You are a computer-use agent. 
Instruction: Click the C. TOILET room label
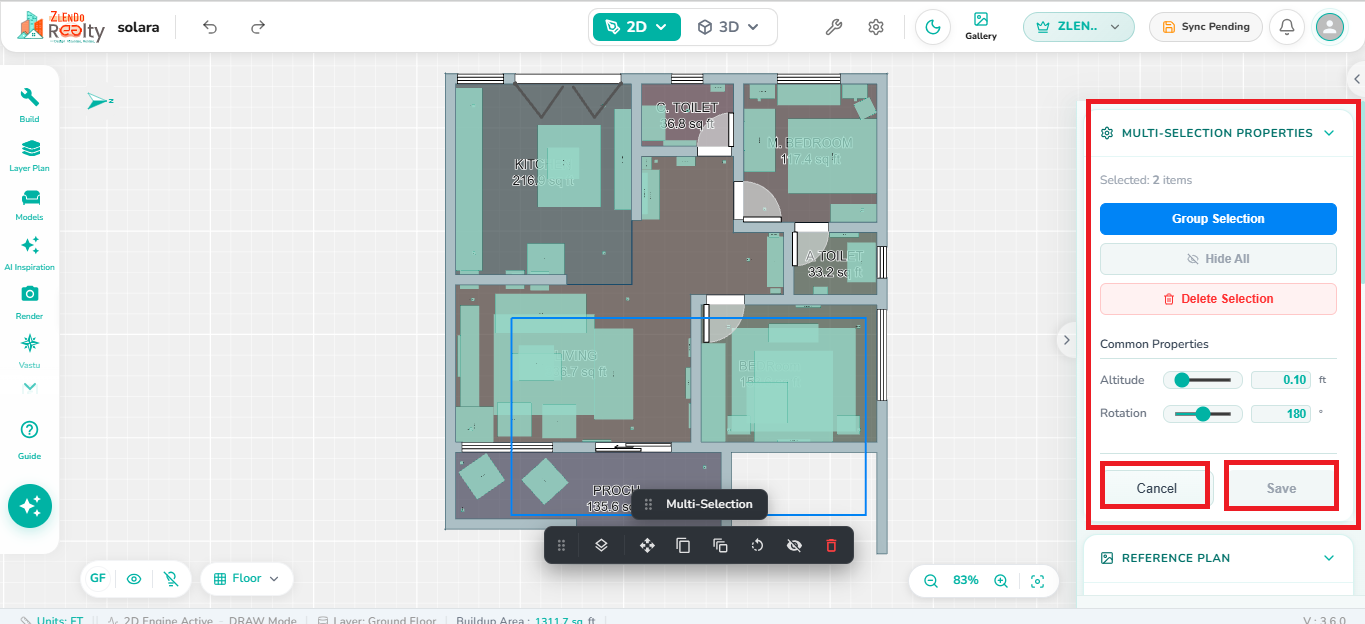[x=687, y=107]
